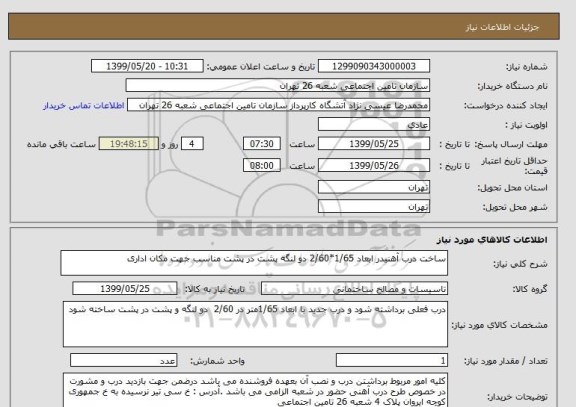Click the label مهلت ارسال پاسخ
The image size is (576, 407).
click(512, 144)
